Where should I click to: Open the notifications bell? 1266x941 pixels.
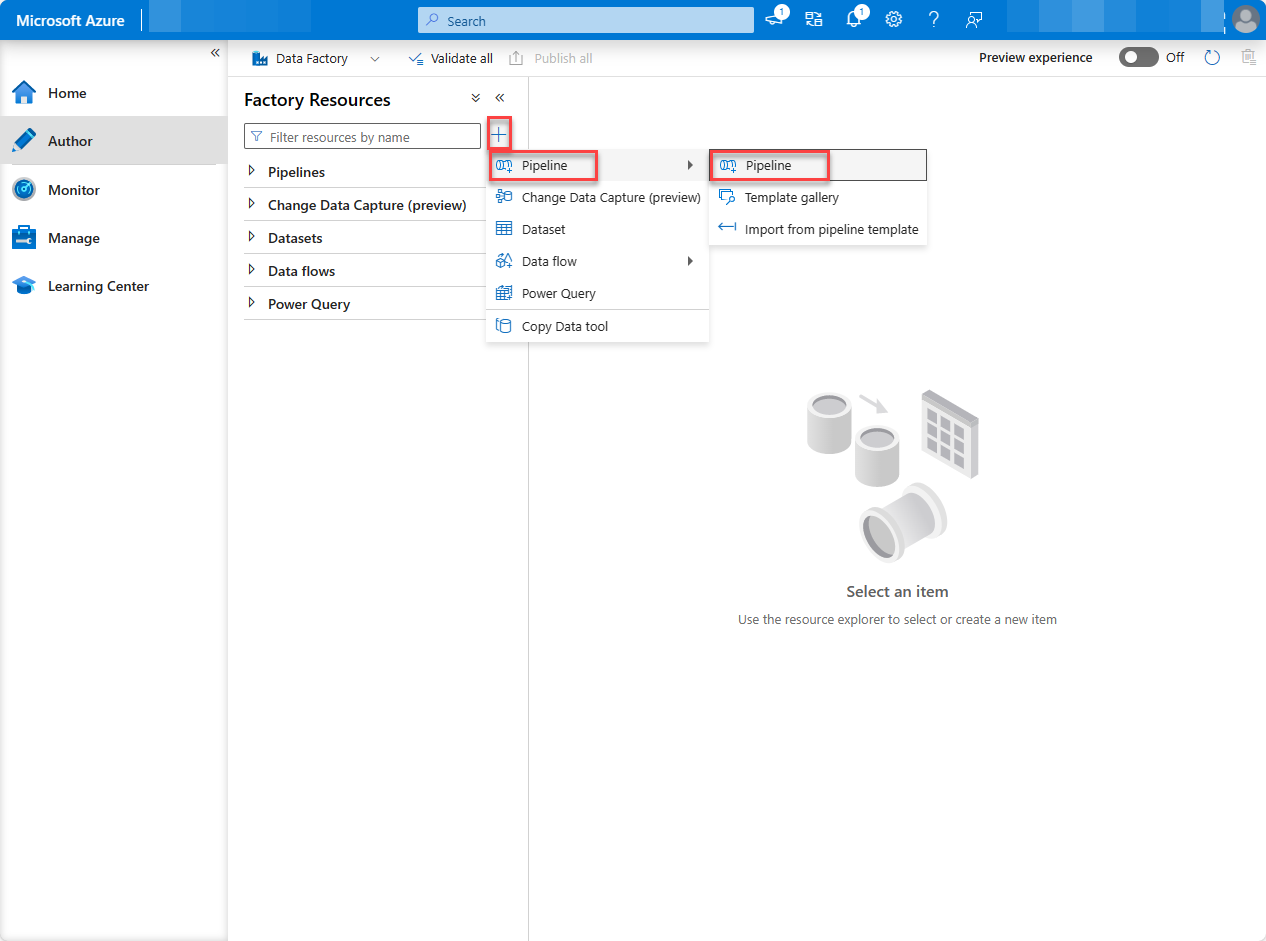(x=853, y=18)
